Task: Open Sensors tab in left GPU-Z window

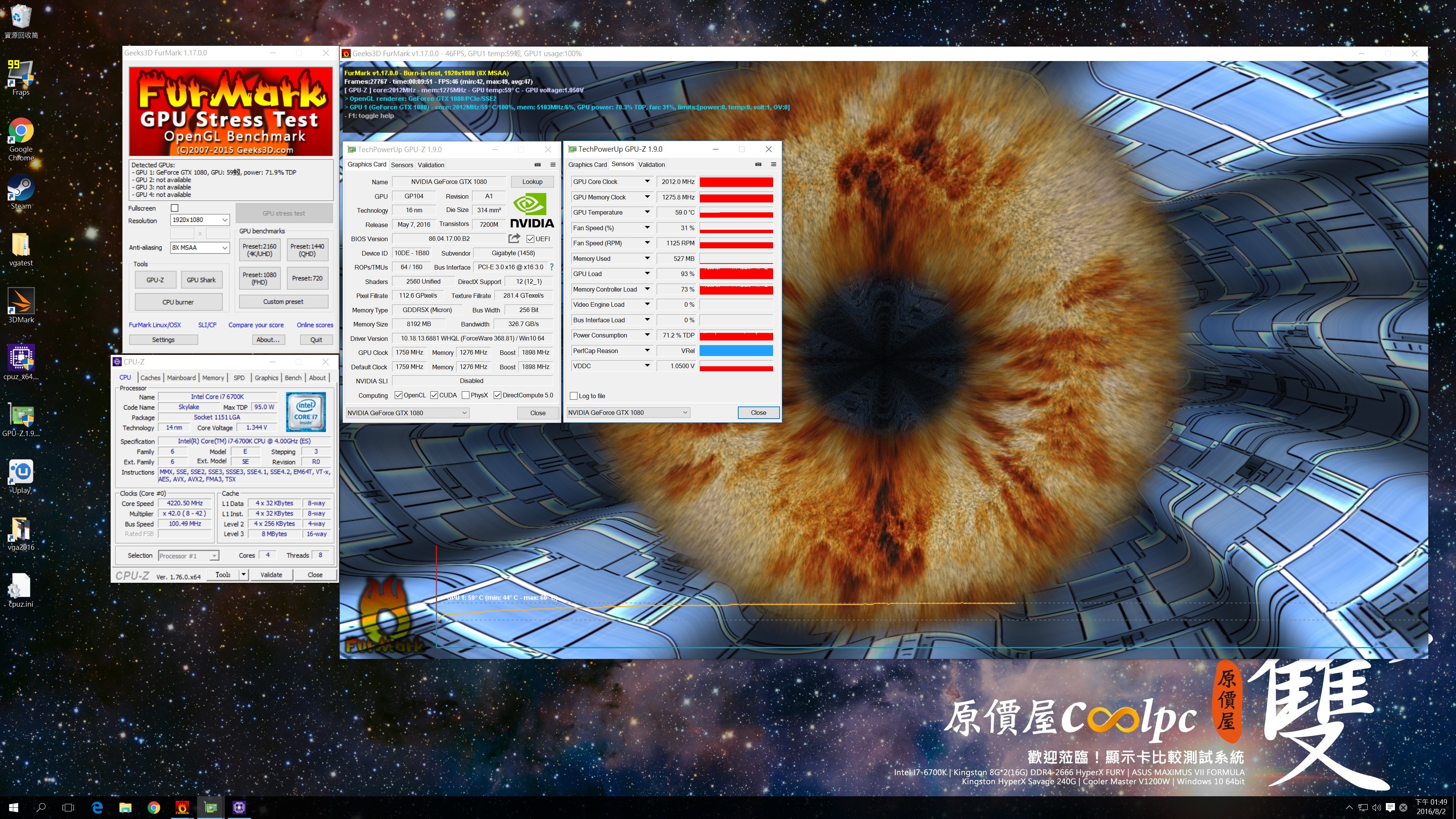Action: click(x=402, y=165)
